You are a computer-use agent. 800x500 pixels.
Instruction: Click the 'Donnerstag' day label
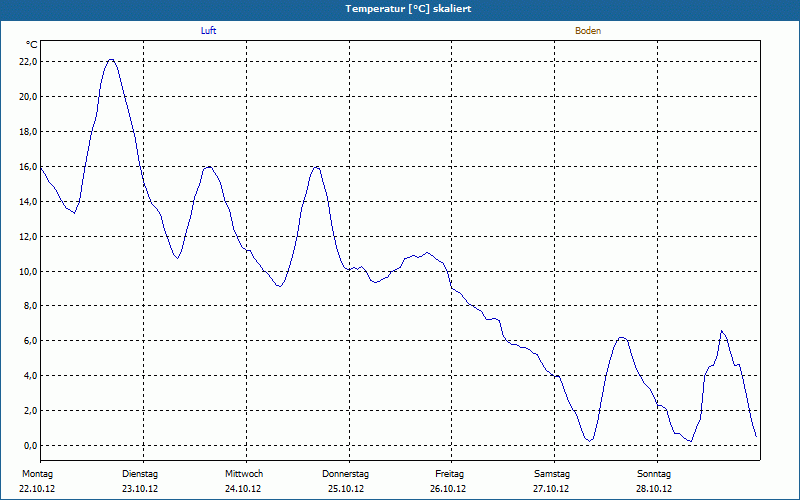coord(345,474)
